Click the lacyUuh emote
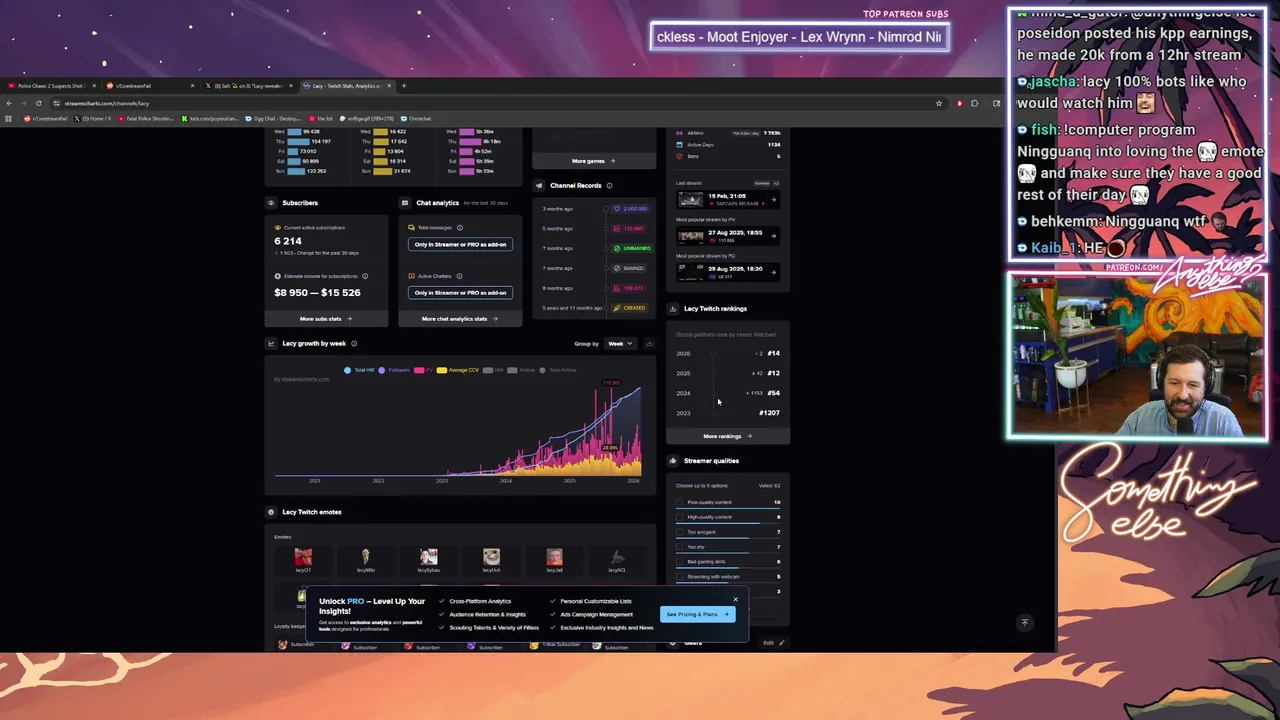Image resolution: width=1280 pixels, height=720 pixels. pyautogui.click(x=491, y=559)
